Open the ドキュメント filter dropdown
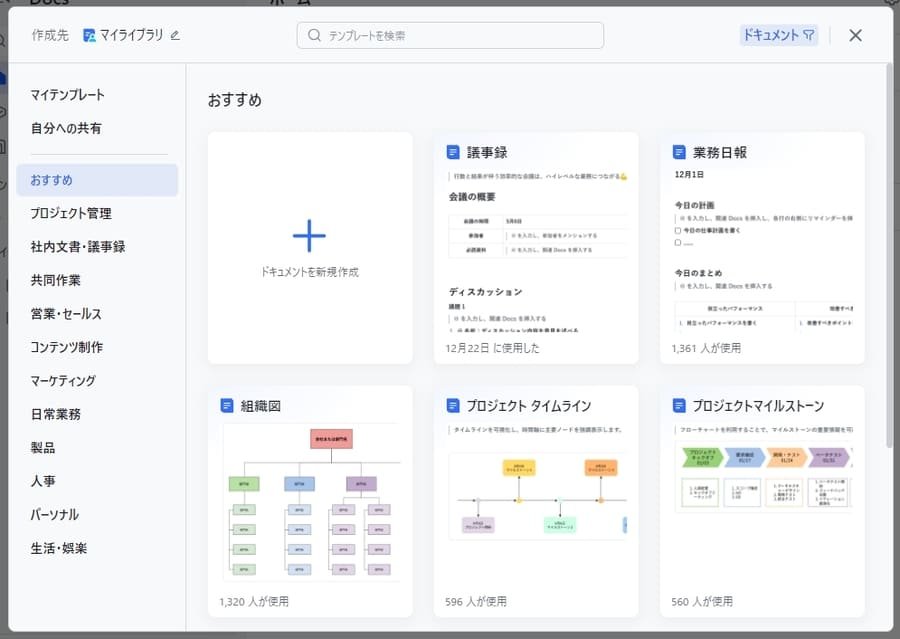 coord(778,35)
